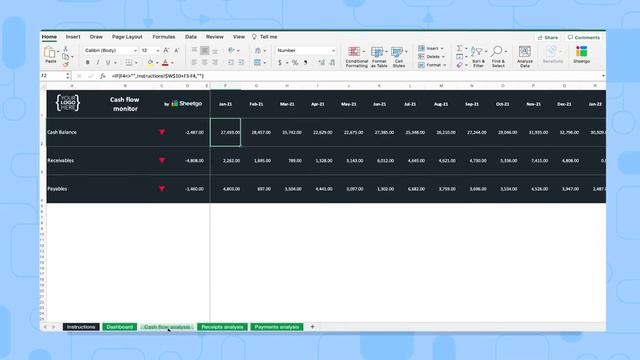
Task: Click the Decrease Indent icon
Action: pyautogui.click(x=231, y=62)
